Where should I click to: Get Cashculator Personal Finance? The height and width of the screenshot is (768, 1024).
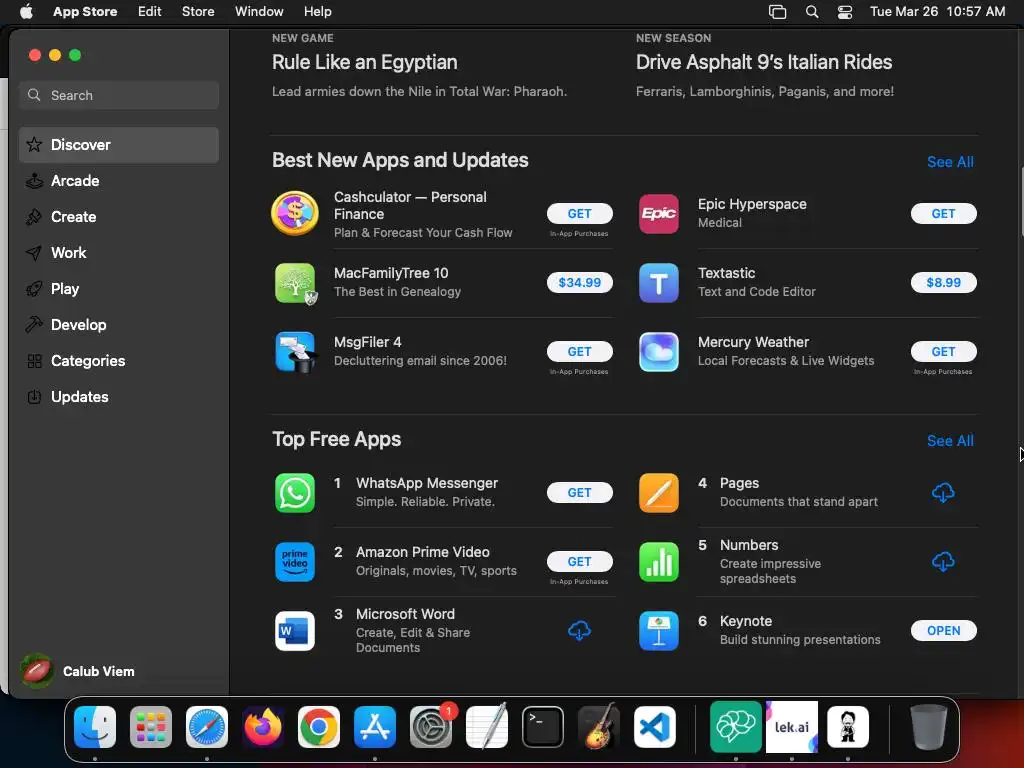[579, 214]
